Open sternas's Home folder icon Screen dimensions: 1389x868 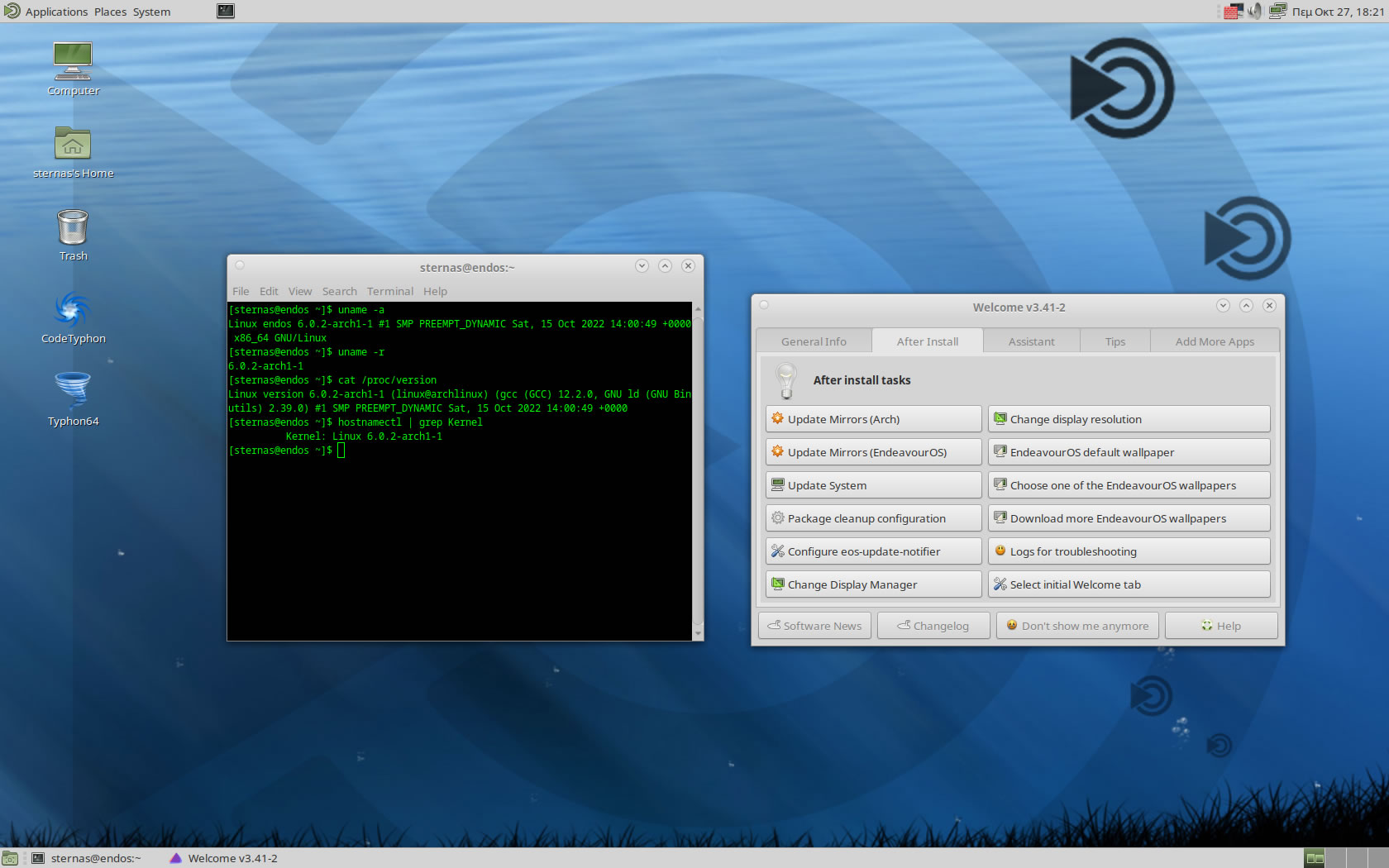click(x=73, y=152)
